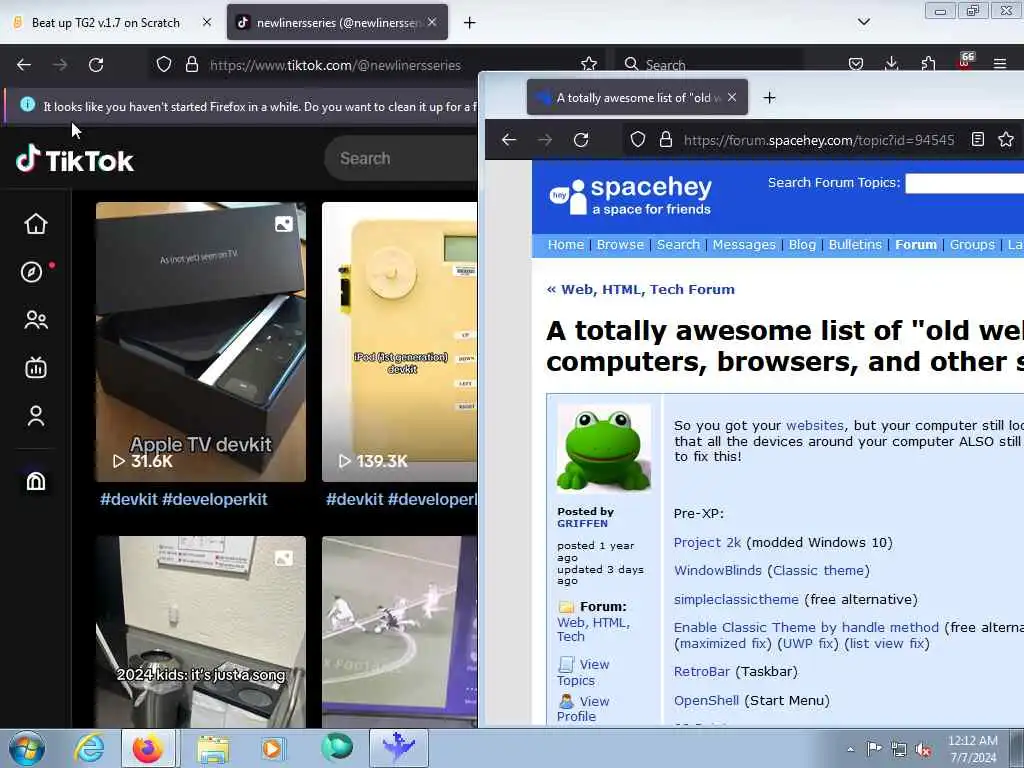The height and width of the screenshot is (768, 1024).
Task: Open the Project 2k link
Action: click(707, 543)
